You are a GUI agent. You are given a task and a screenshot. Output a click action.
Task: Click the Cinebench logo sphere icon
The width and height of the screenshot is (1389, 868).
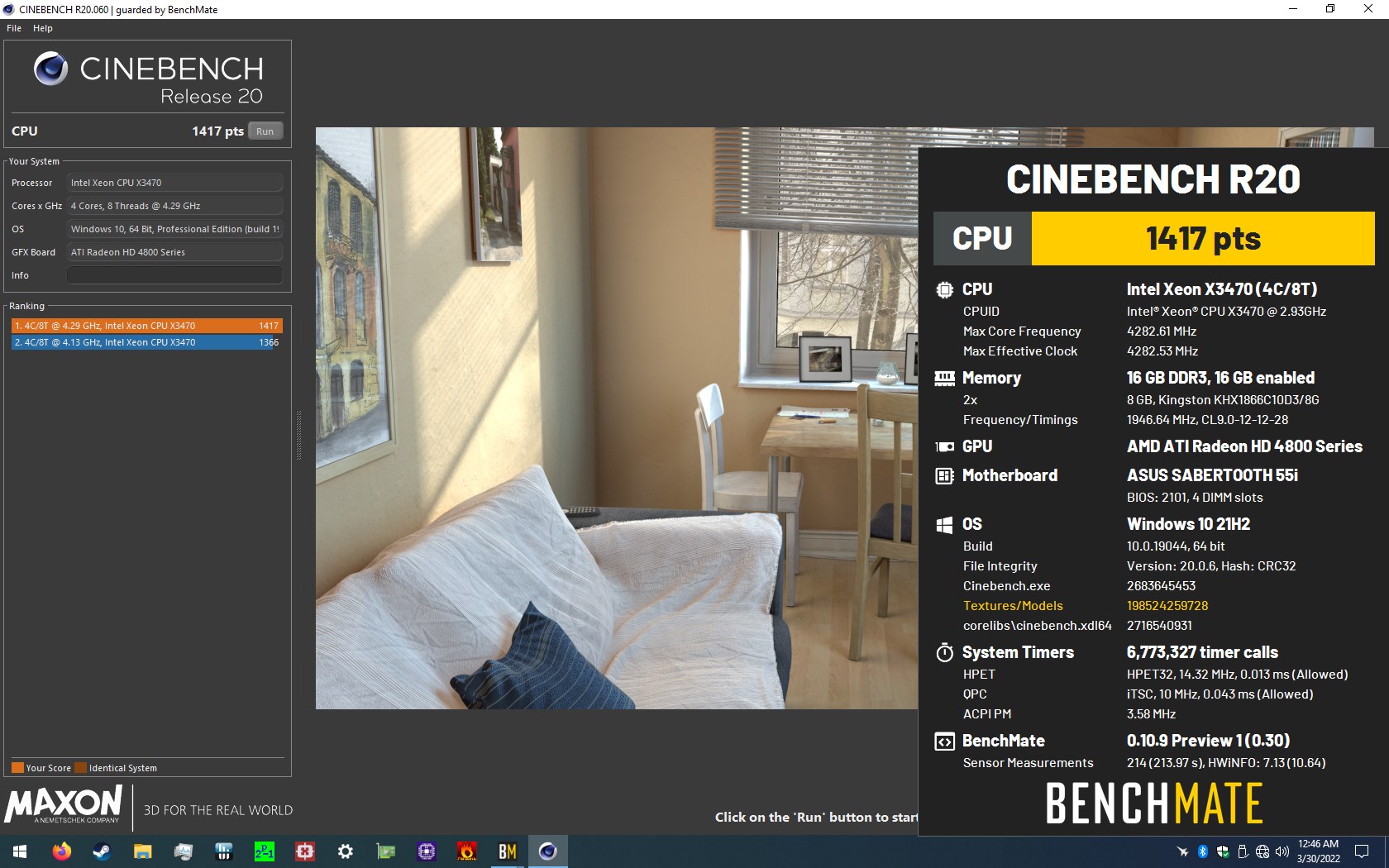pos(50,69)
